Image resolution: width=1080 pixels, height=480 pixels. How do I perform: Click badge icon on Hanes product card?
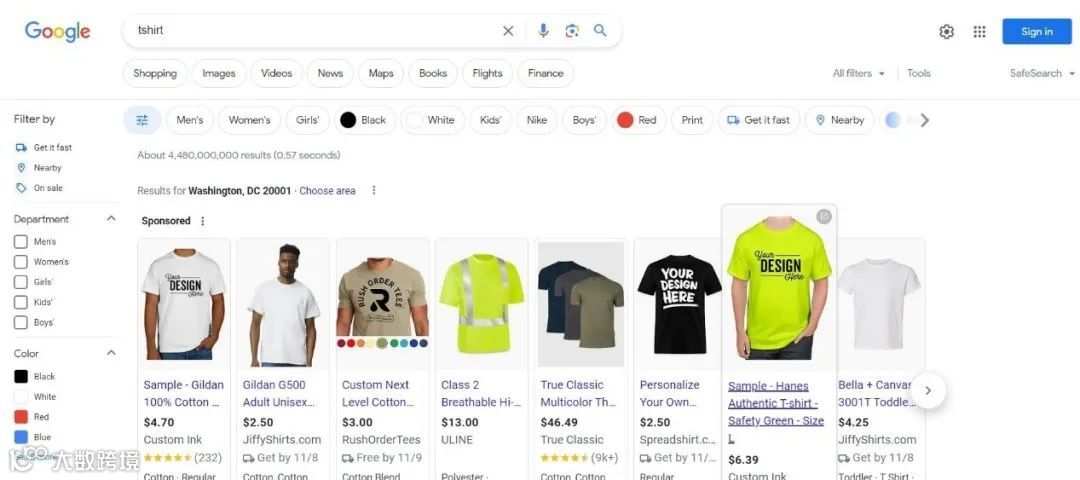[x=824, y=217]
